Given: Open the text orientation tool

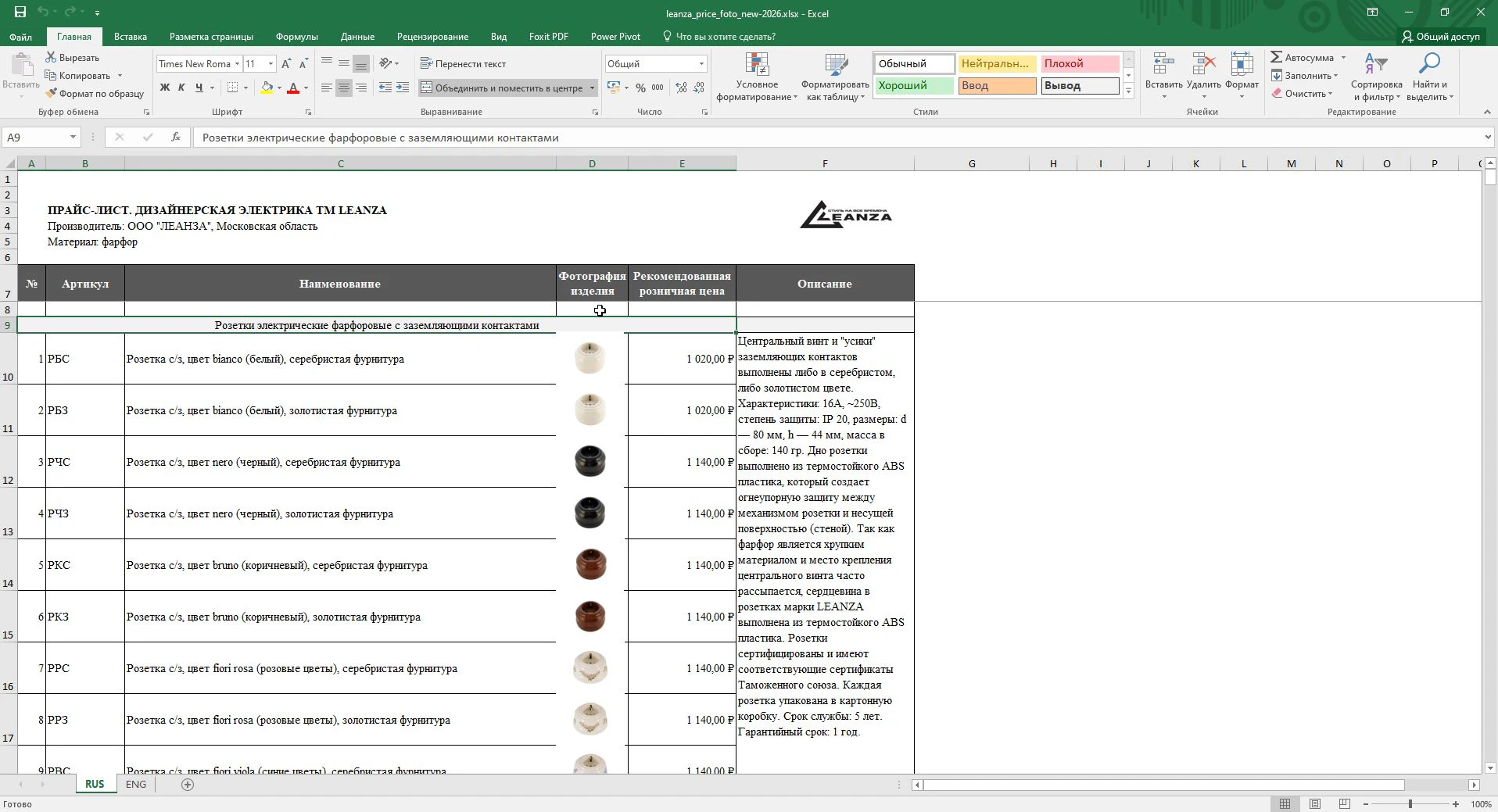Looking at the screenshot, I should pos(385,63).
